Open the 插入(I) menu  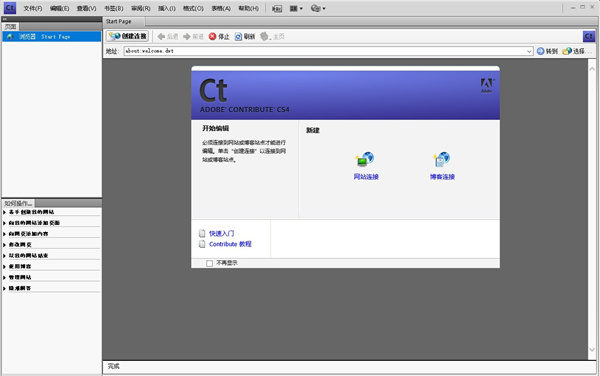pos(166,8)
